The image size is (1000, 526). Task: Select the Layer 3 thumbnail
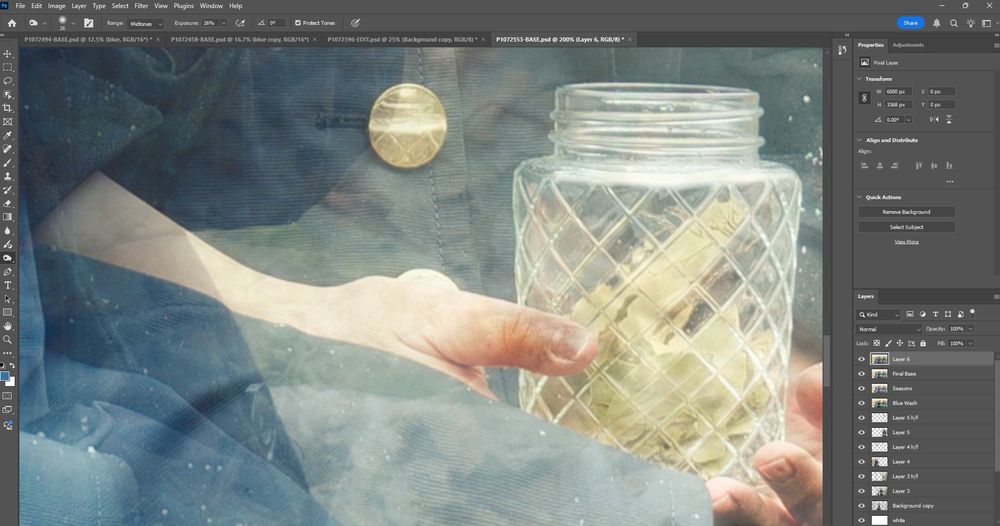coord(879,491)
